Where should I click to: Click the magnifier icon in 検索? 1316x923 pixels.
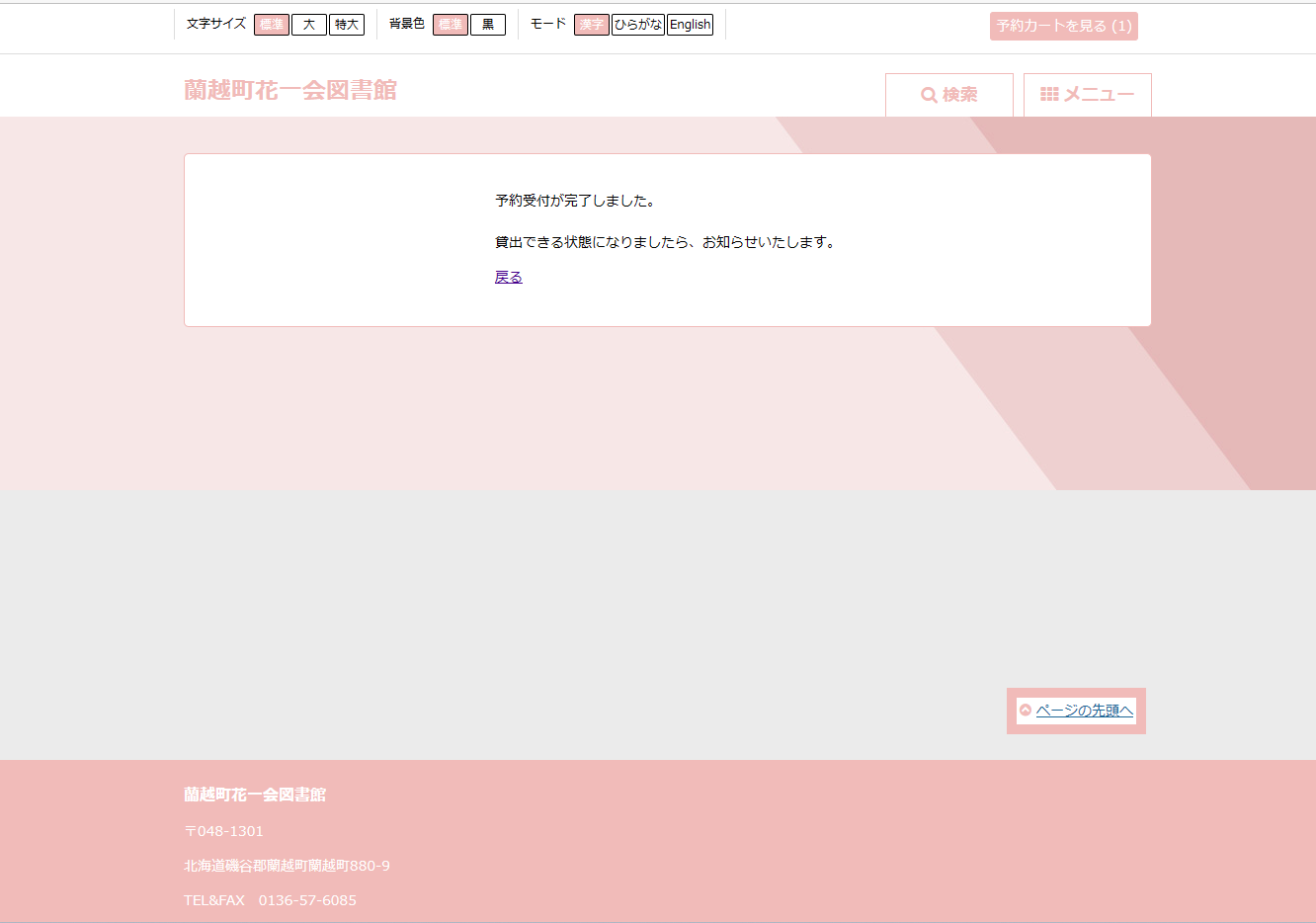pos(929,95)
